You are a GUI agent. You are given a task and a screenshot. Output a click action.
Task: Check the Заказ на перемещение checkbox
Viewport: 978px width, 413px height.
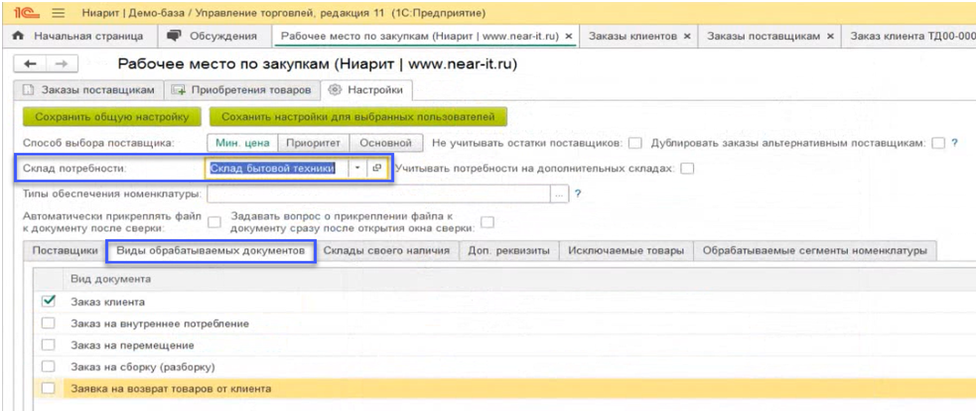(48, 344)
